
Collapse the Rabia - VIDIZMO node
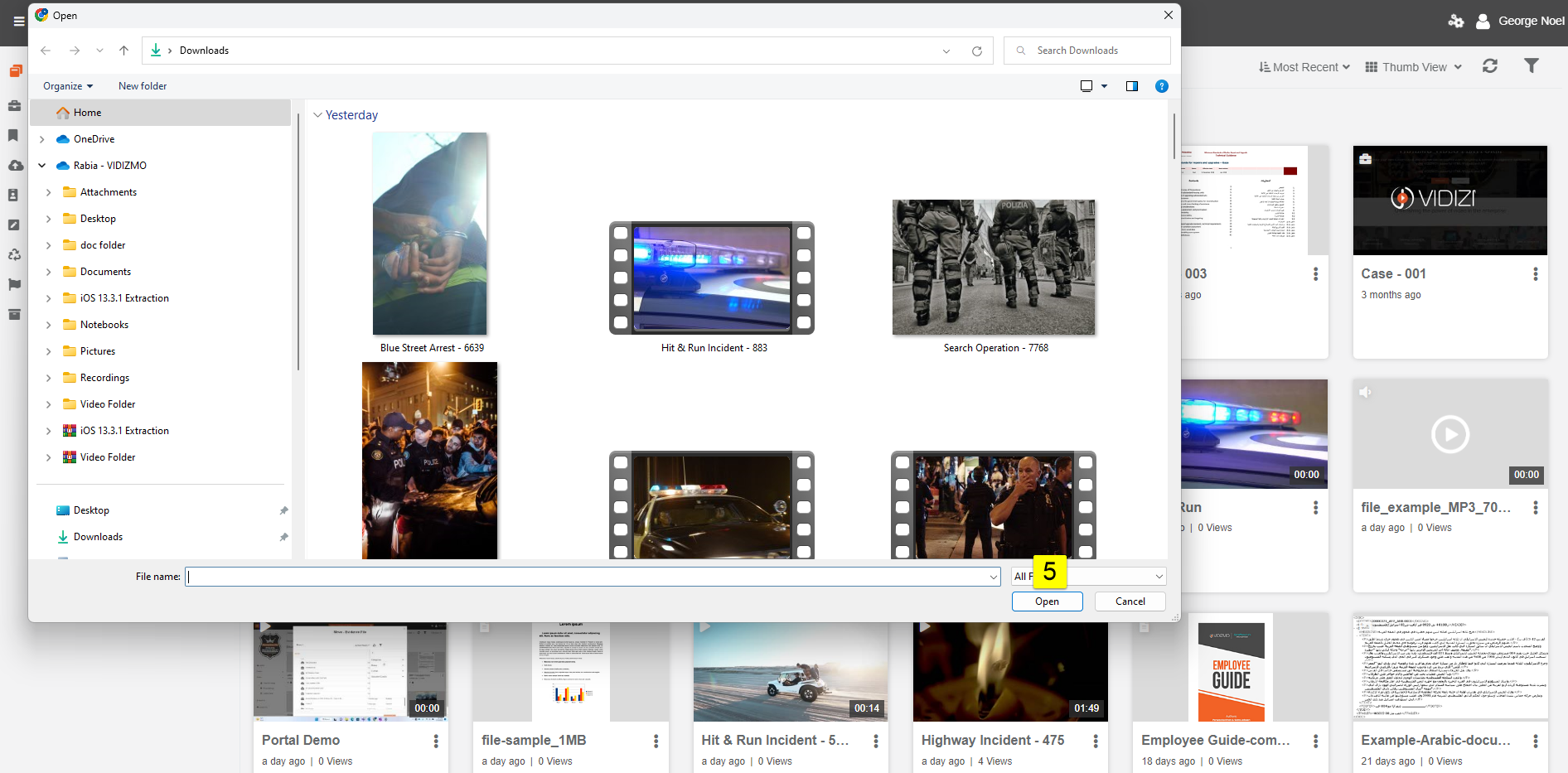point(42,166)
